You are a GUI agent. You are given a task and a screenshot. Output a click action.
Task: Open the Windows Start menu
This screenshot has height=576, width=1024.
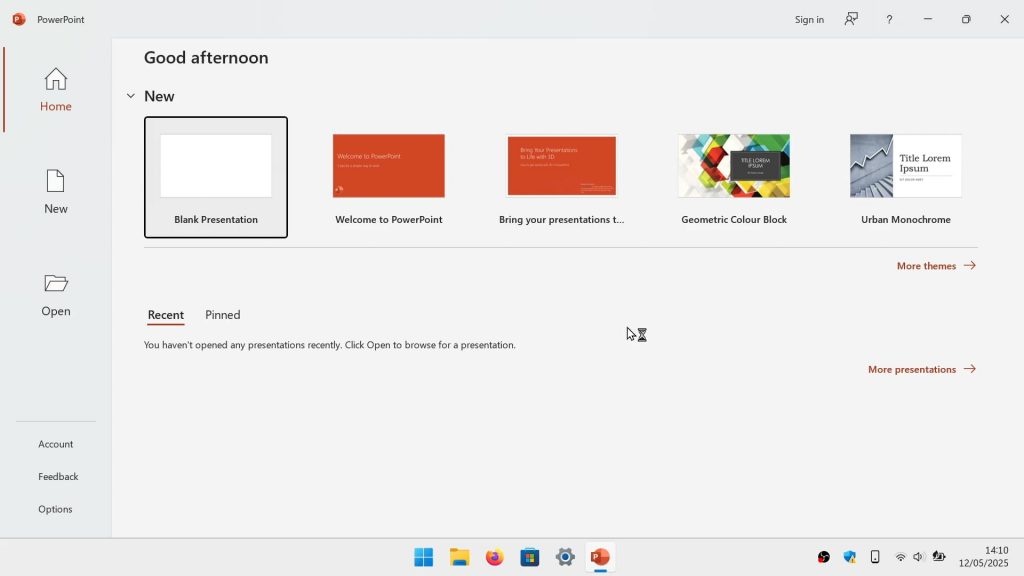point(423,557)
